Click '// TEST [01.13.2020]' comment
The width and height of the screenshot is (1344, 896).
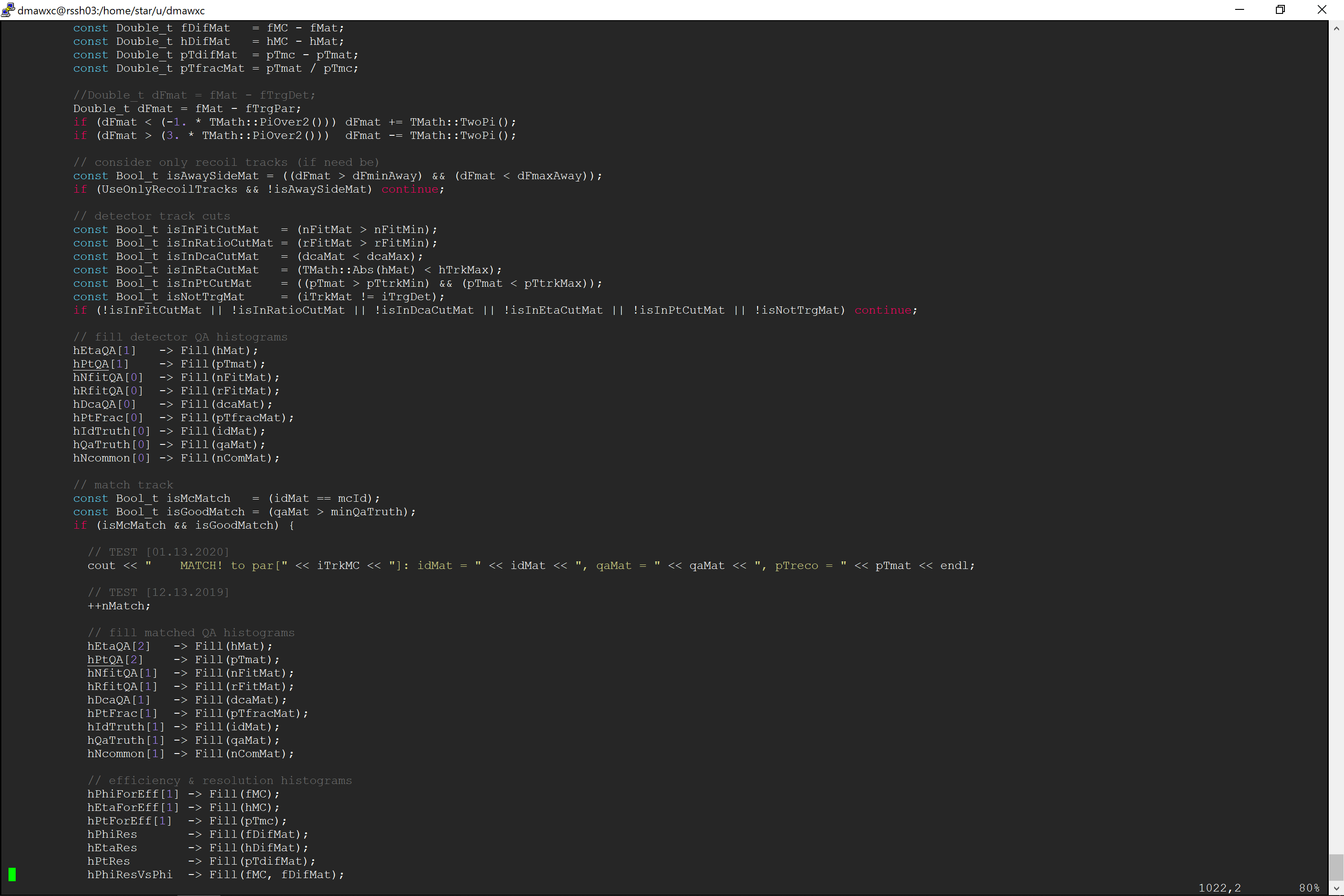tap(158, 551)
